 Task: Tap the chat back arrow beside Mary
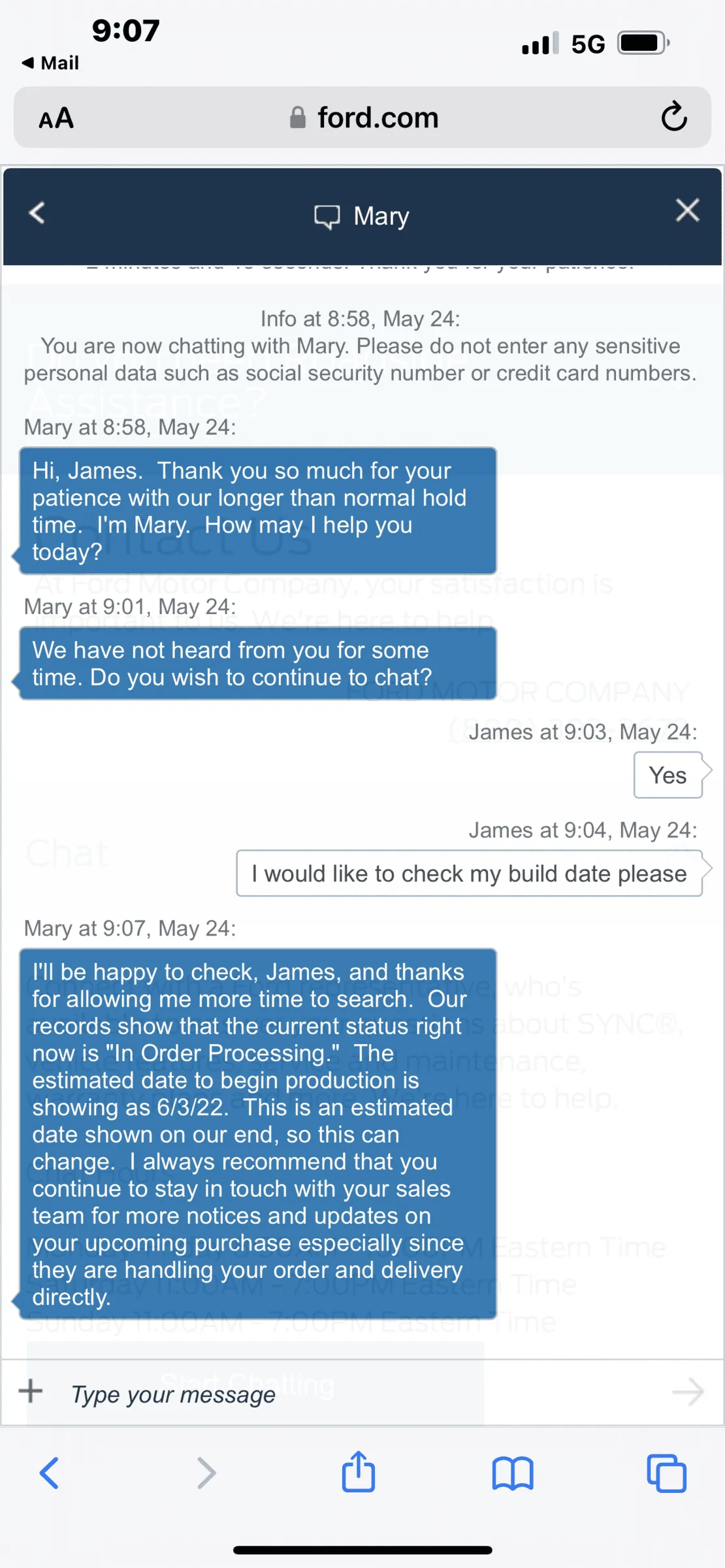[37, 213]
